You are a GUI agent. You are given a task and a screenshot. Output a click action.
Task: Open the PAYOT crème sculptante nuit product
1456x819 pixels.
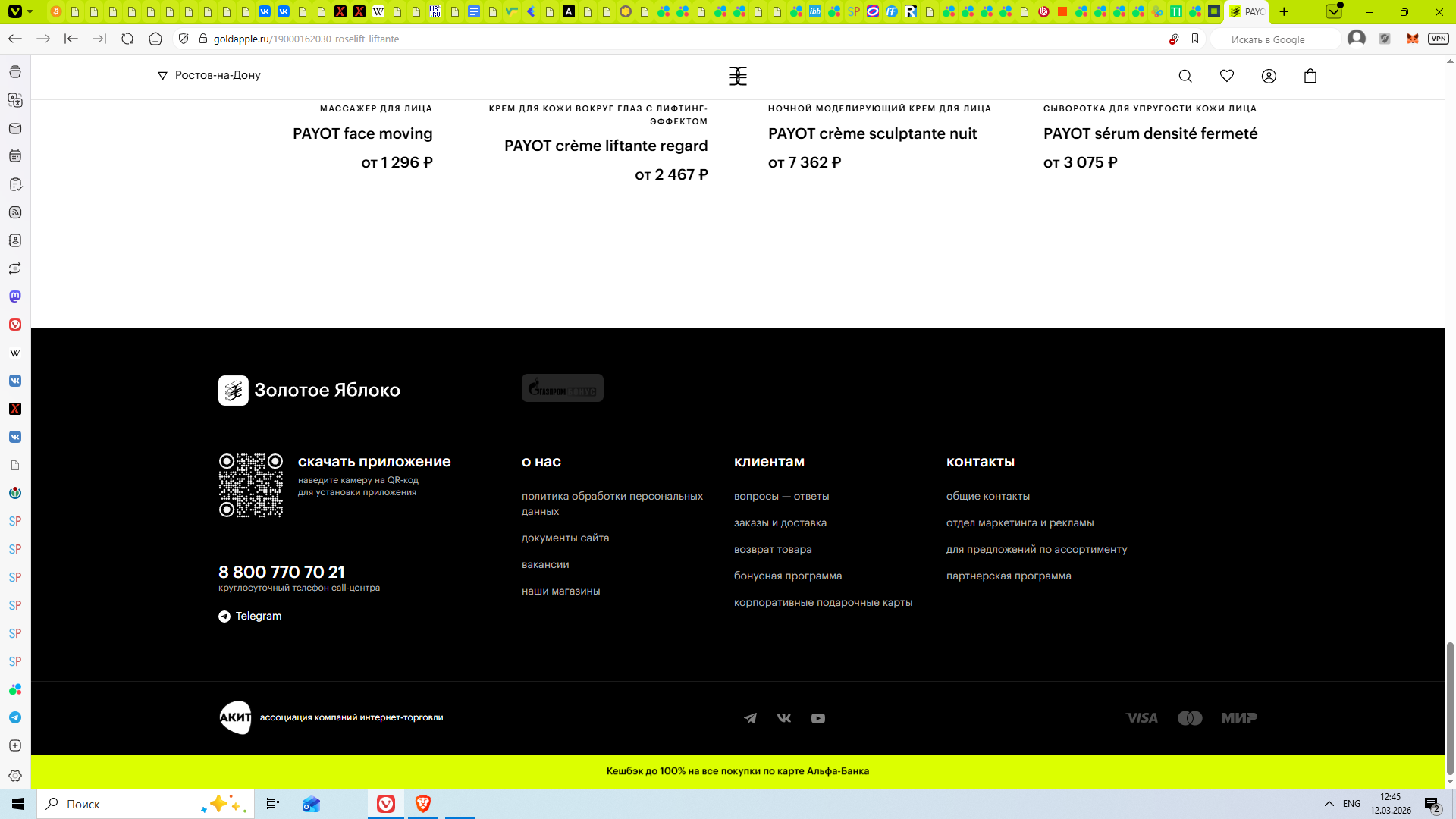pyautogui.click(x=872, y=133)
